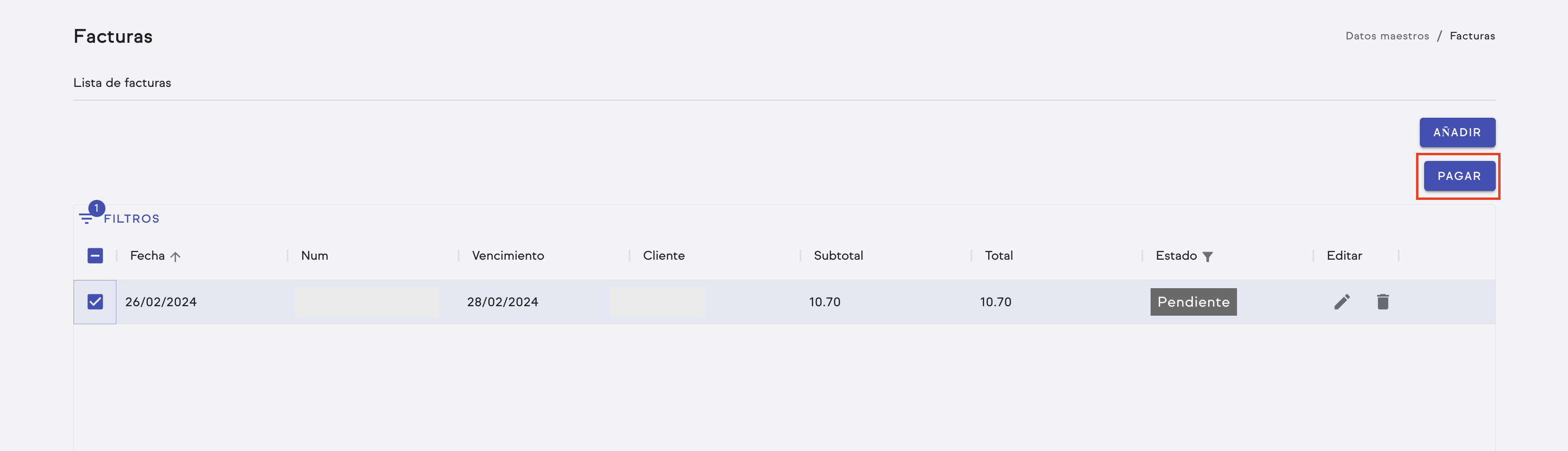Image resolution: width=1568 pixels, height=451 pixels.
Task: Click the Subtotal column header
Action: pos(838,255)
